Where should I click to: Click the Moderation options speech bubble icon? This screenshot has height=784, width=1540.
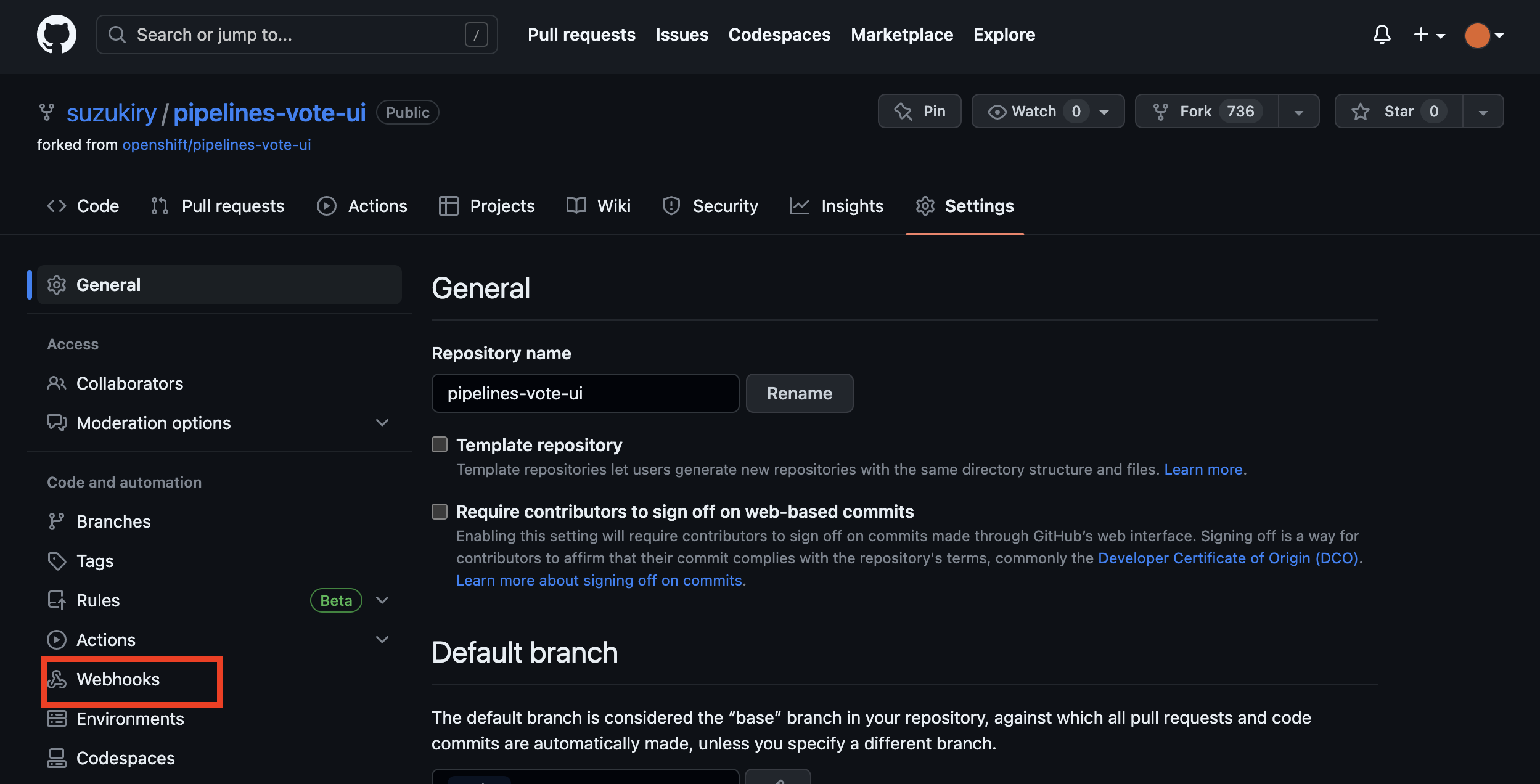(x=57, y=423)
